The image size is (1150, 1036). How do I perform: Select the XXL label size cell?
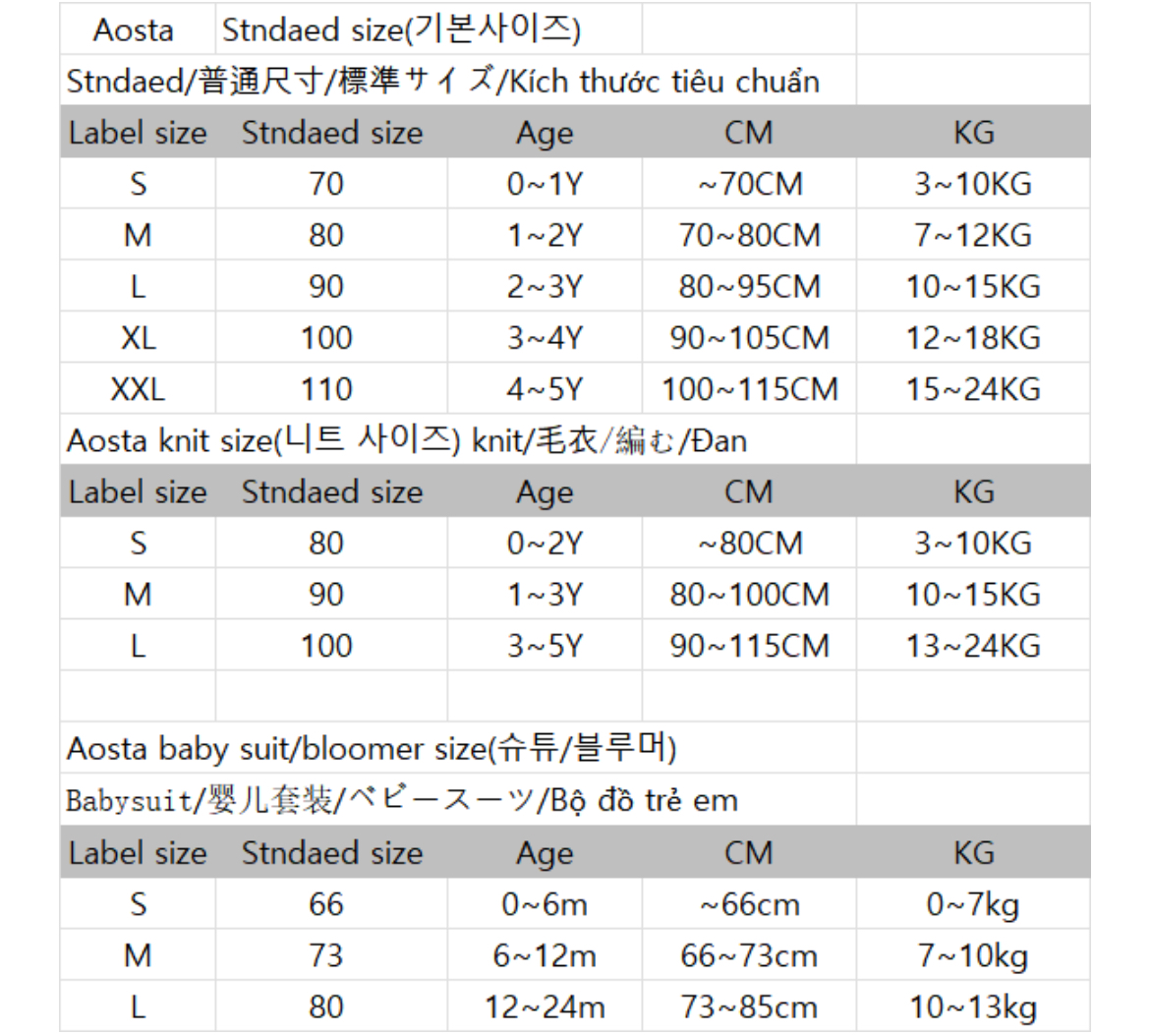(x=138, y=389)
